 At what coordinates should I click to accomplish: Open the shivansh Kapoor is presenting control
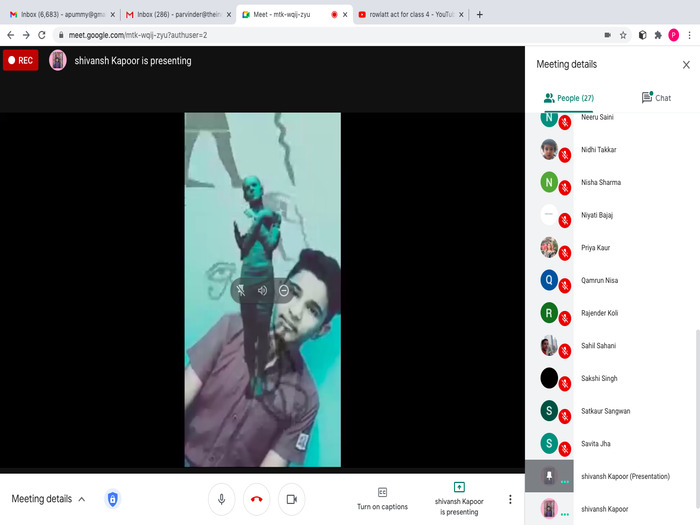coord(459,499)
